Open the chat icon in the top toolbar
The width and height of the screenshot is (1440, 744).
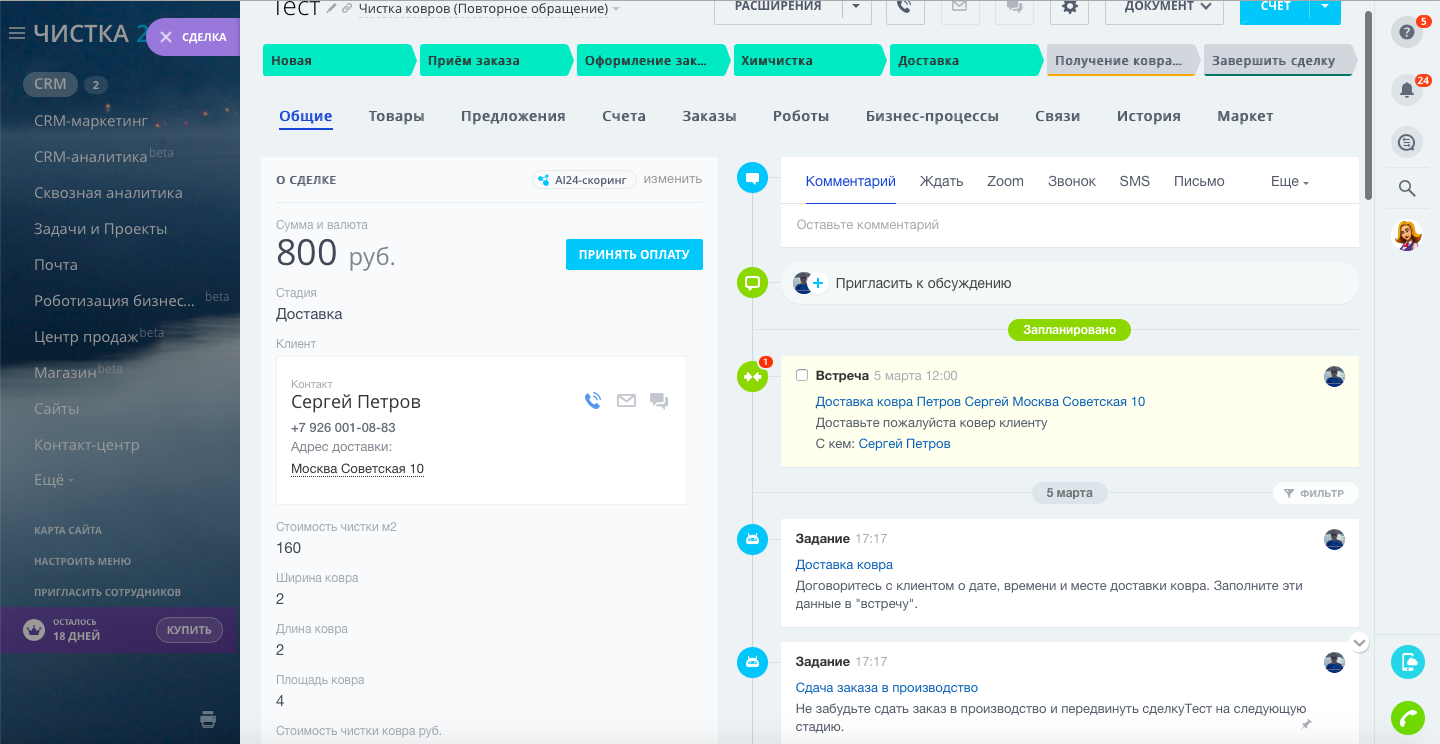tap(1014, 8)
